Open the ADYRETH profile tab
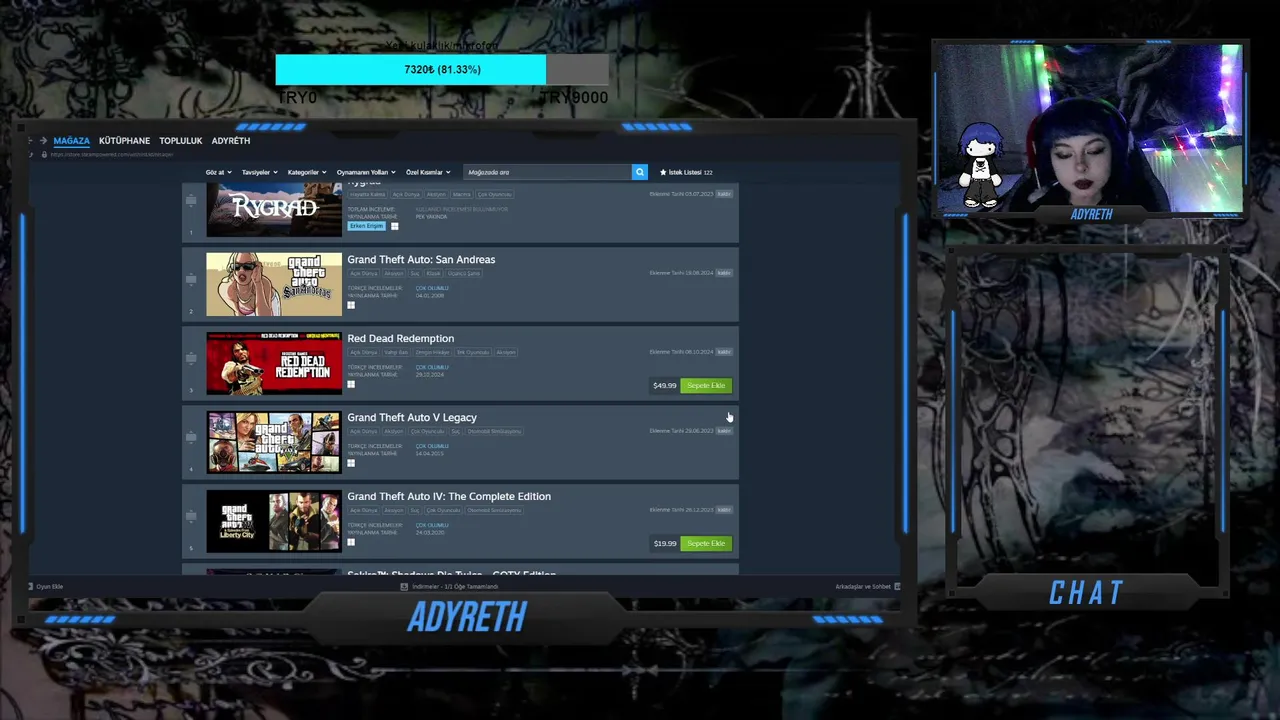This screenshot has width=1280, height=720. click(231, 141)
